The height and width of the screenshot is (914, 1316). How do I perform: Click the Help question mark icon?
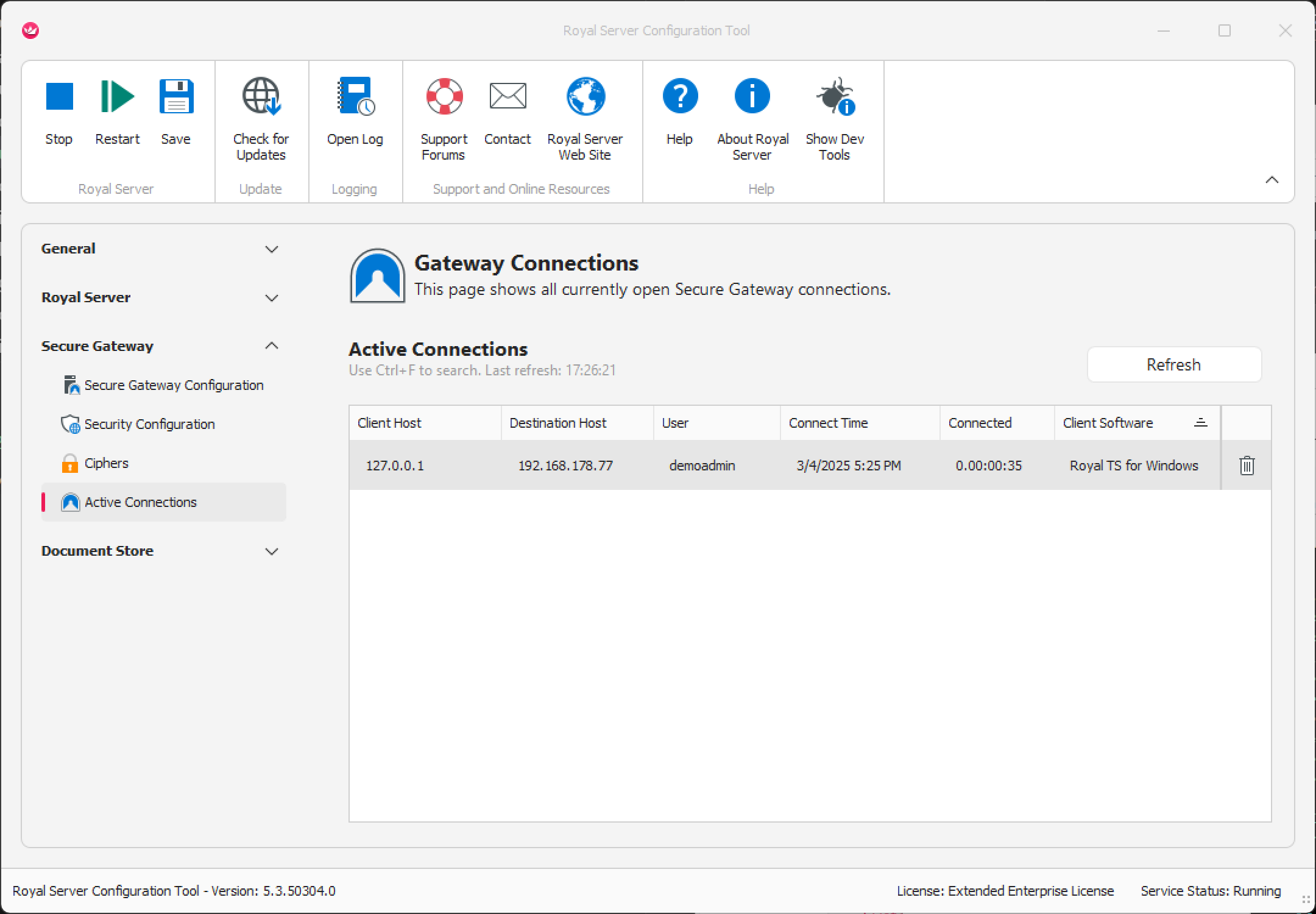click(679, 97)
